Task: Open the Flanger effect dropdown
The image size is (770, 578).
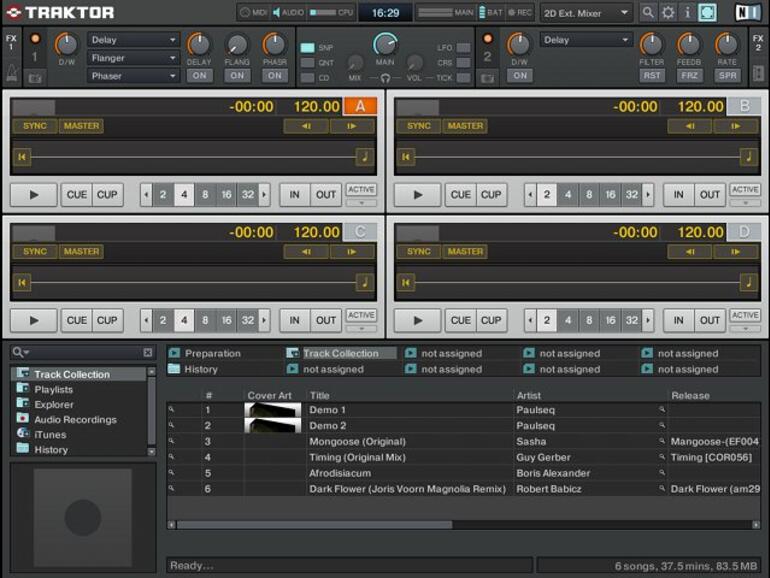Action: point(133,58)
